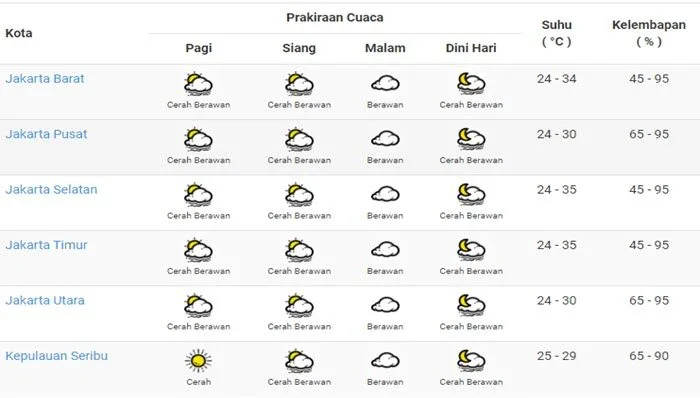Click Jakarta Timur Siang partly cloudy icon
The height and width of the screenshot is (398, 700).
(299, 250)
